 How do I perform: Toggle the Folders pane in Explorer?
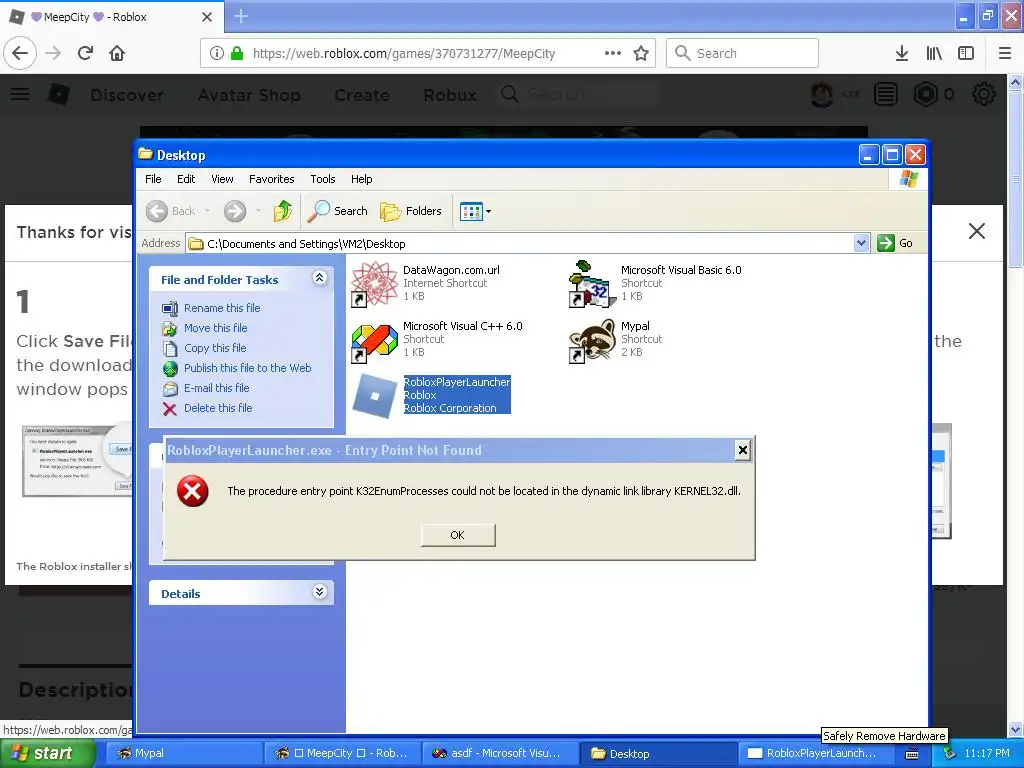pyautogui.click(x=411, y=211)
